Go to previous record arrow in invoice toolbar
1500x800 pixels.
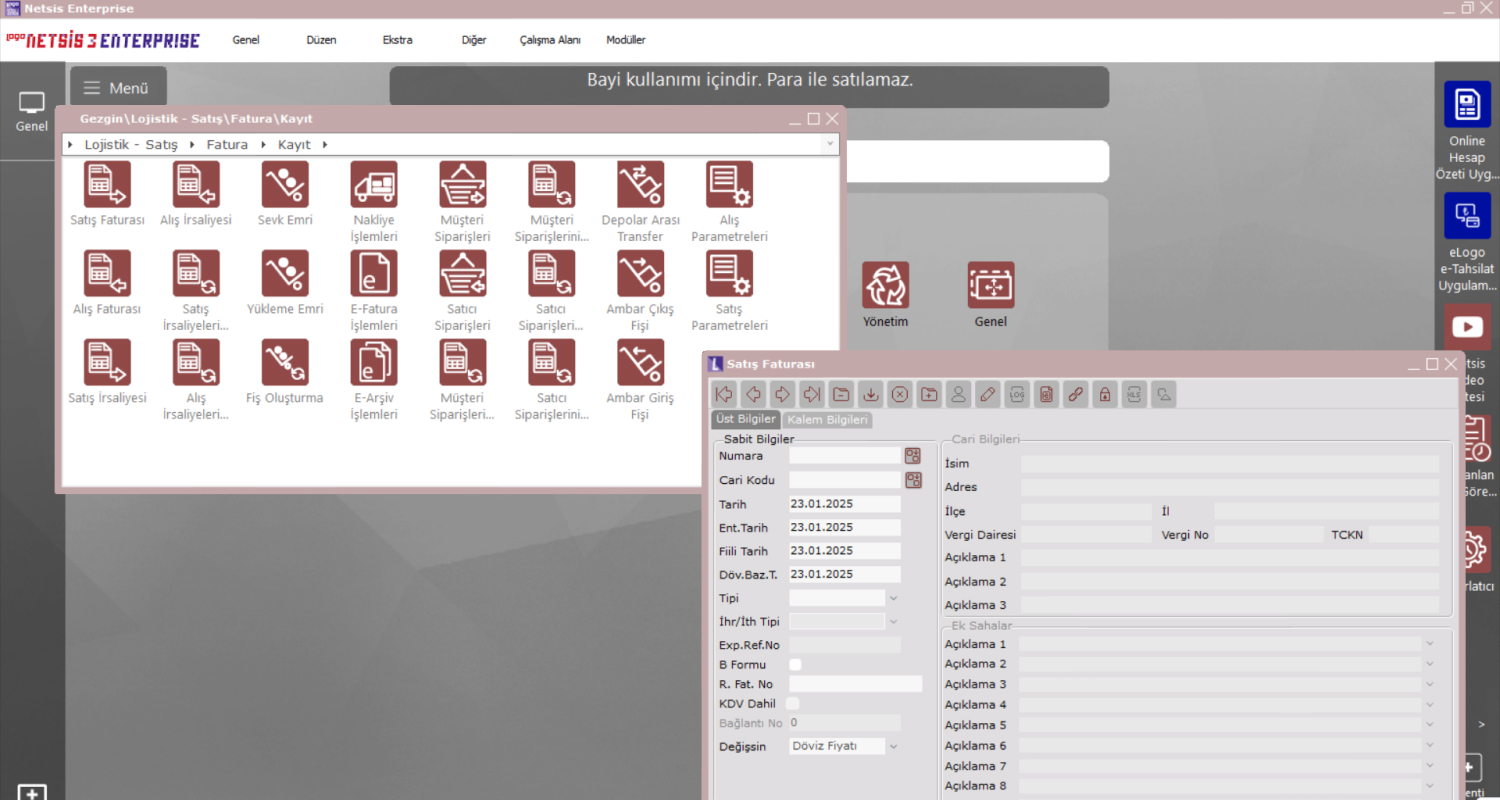pos(753,394)
